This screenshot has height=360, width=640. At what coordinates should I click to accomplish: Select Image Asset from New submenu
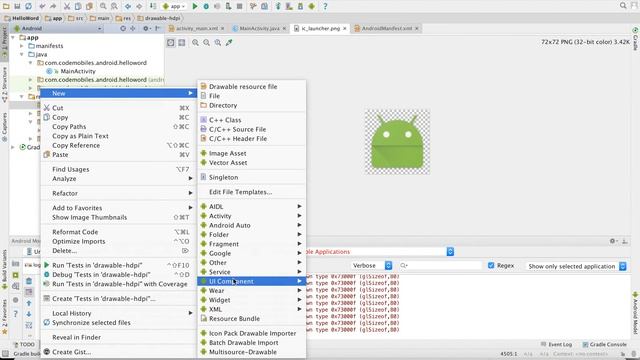(x=251, y=153)
